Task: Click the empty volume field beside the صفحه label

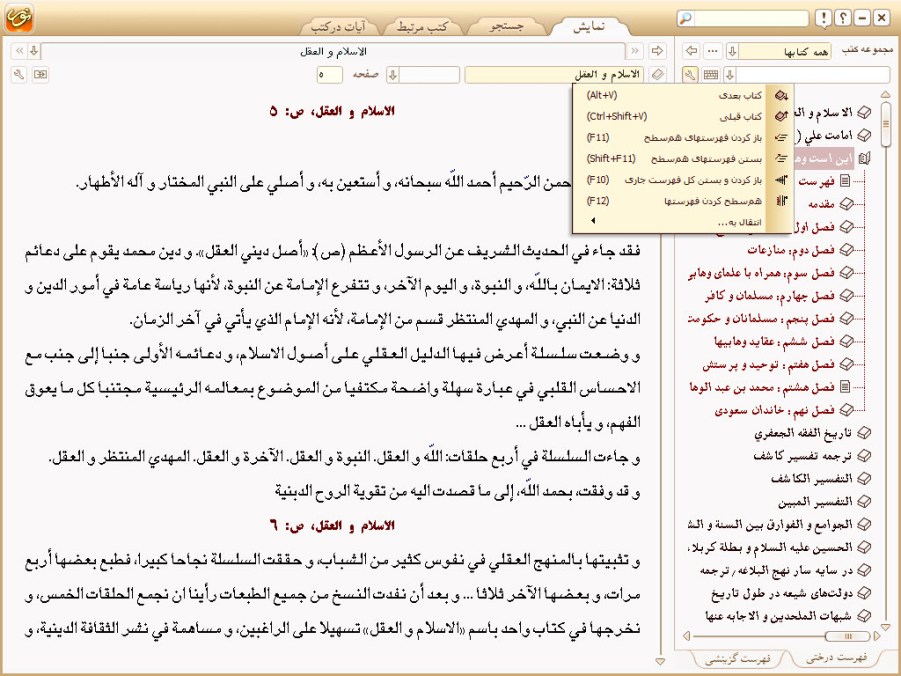Action: [429, 75]
